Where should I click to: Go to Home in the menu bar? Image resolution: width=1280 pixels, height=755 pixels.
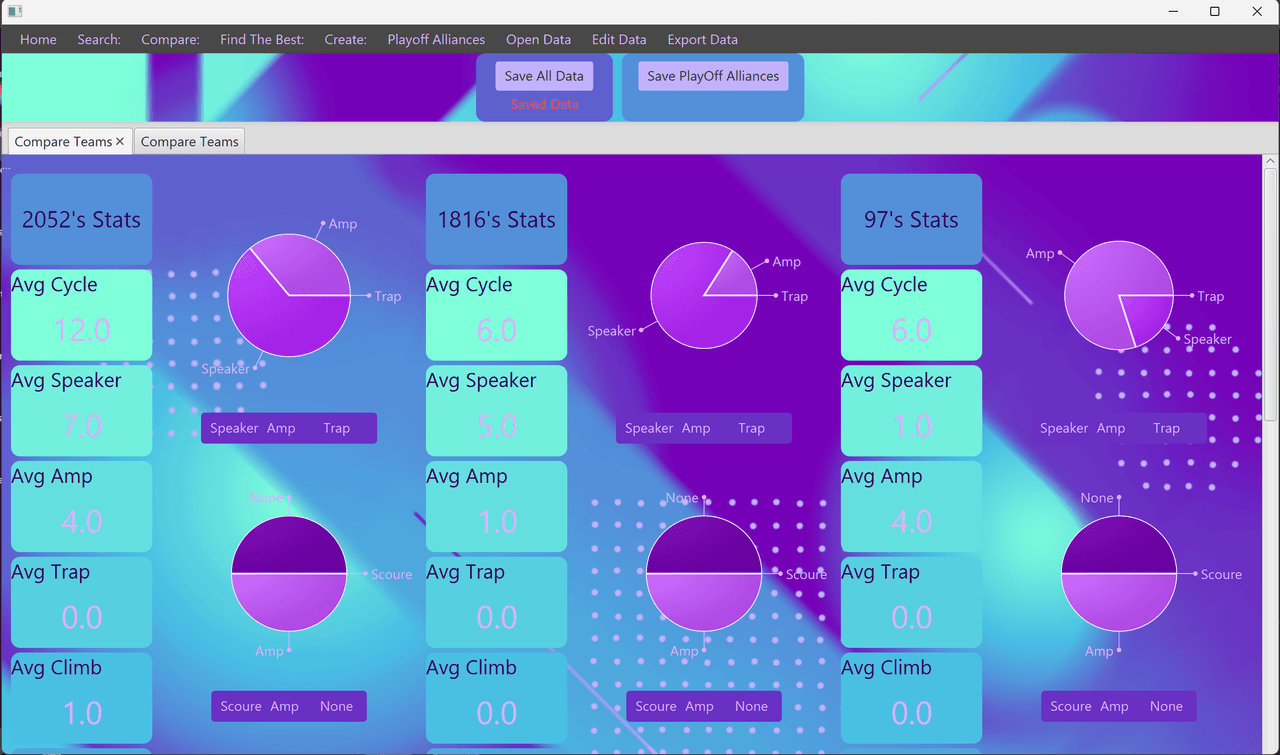tap(38, 40)
